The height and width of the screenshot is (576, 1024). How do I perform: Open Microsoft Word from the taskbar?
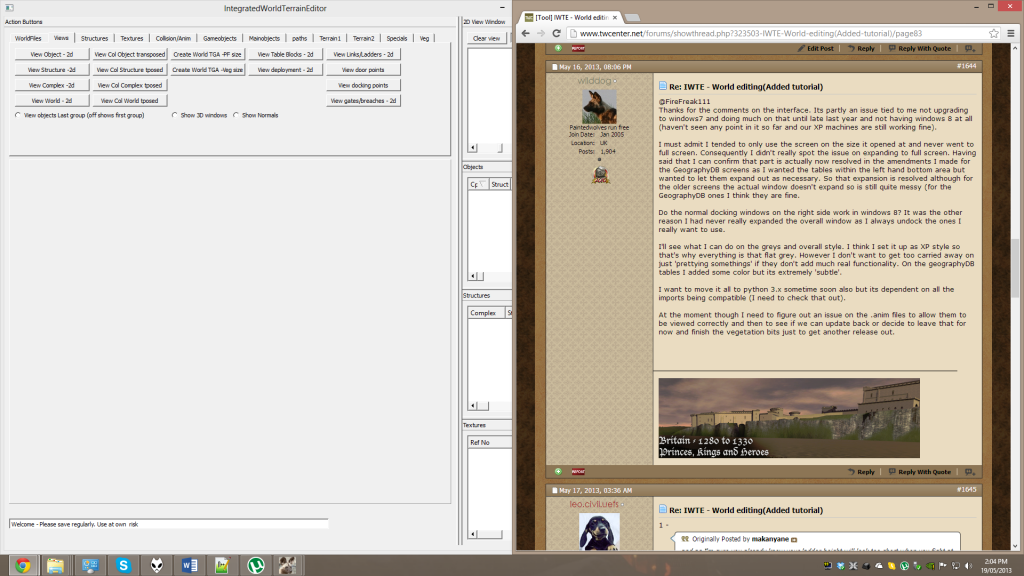189,565
